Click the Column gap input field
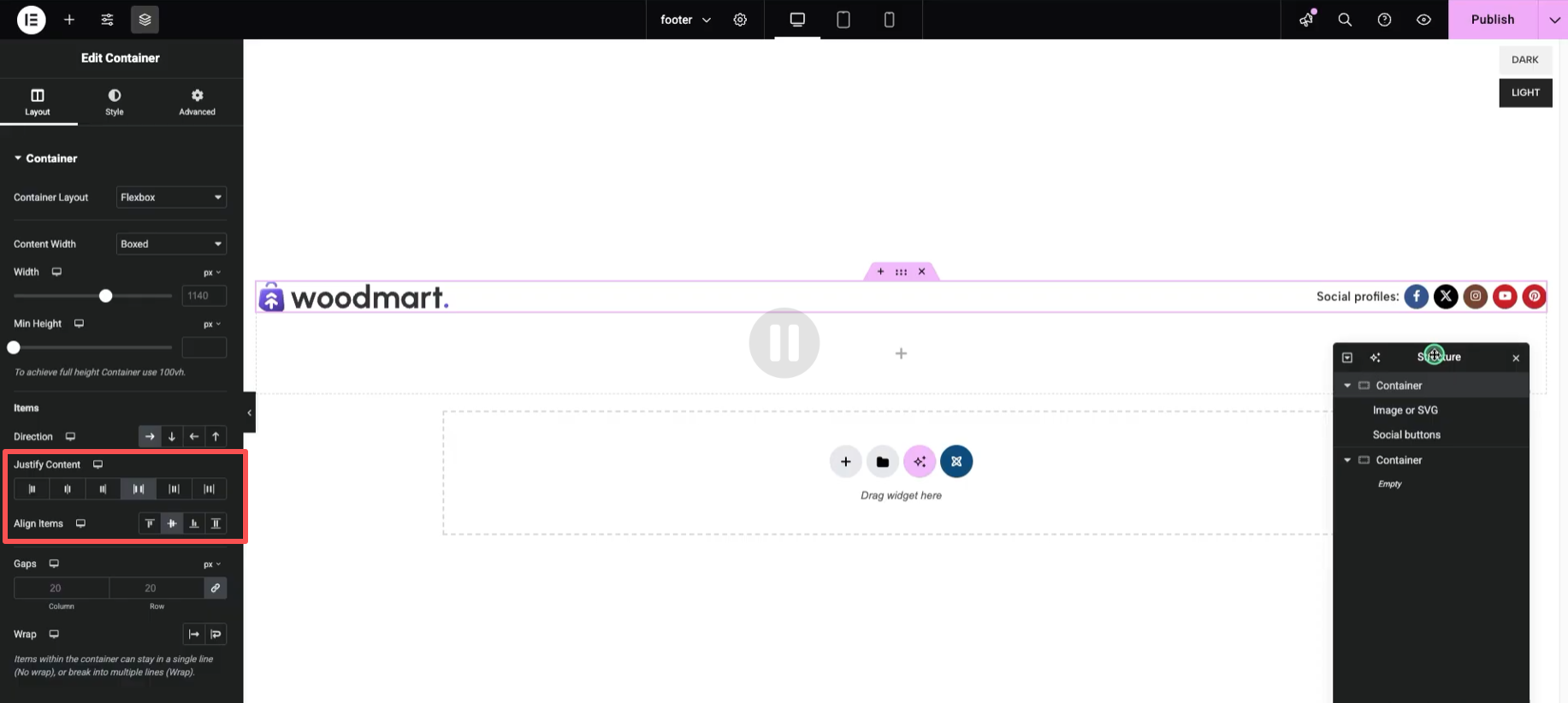The image size is (1568, 703). point(62,588)
